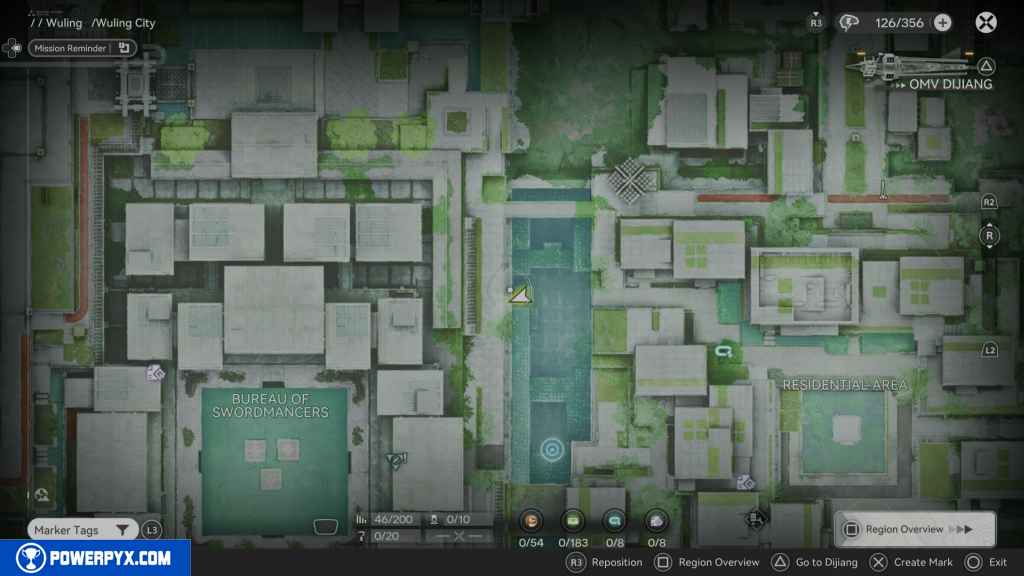Image resolution: width=1024 pixels, height=576 pixels.
Task: Open the Wuling City location breadcrumb
Action: 124,23
